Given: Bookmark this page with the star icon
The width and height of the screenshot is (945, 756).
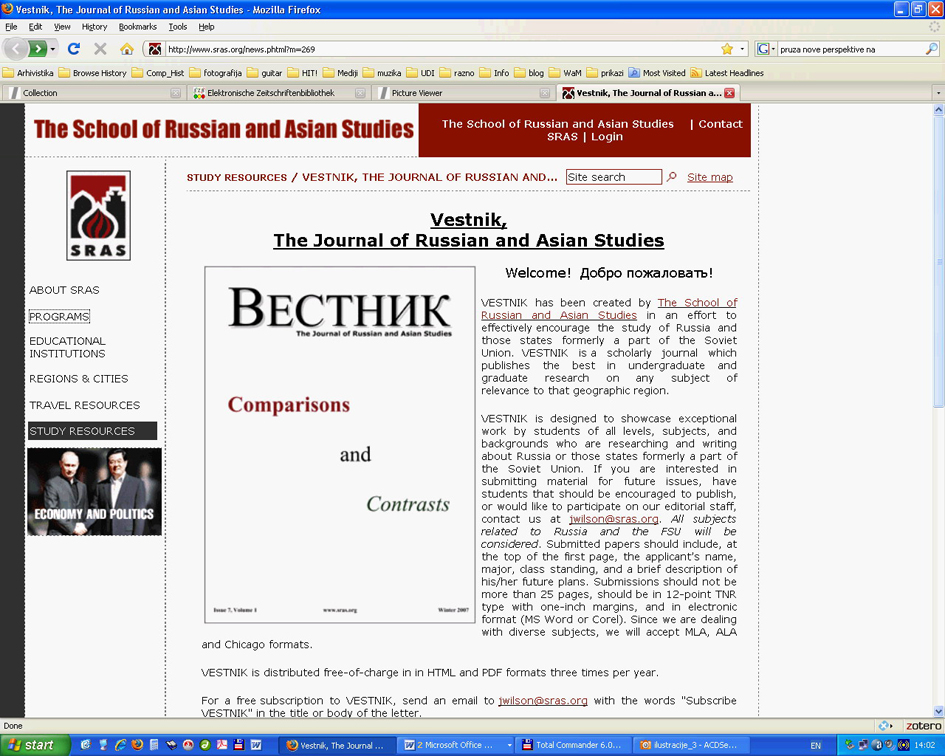Looking at the screenshot, I should (x=727, y=49).
